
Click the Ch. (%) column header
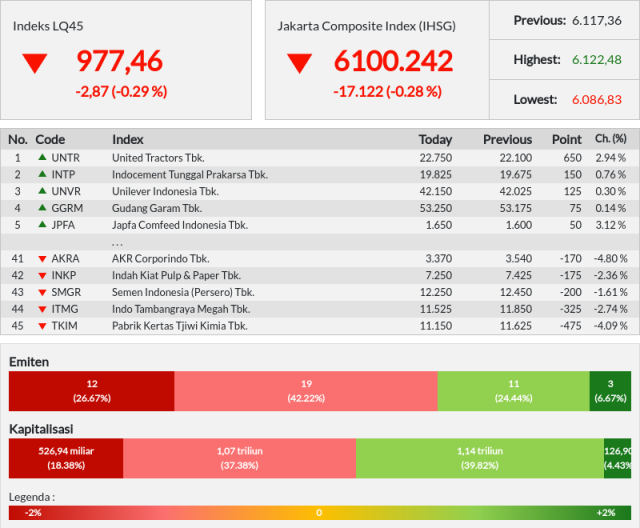[x=611, y=139]
